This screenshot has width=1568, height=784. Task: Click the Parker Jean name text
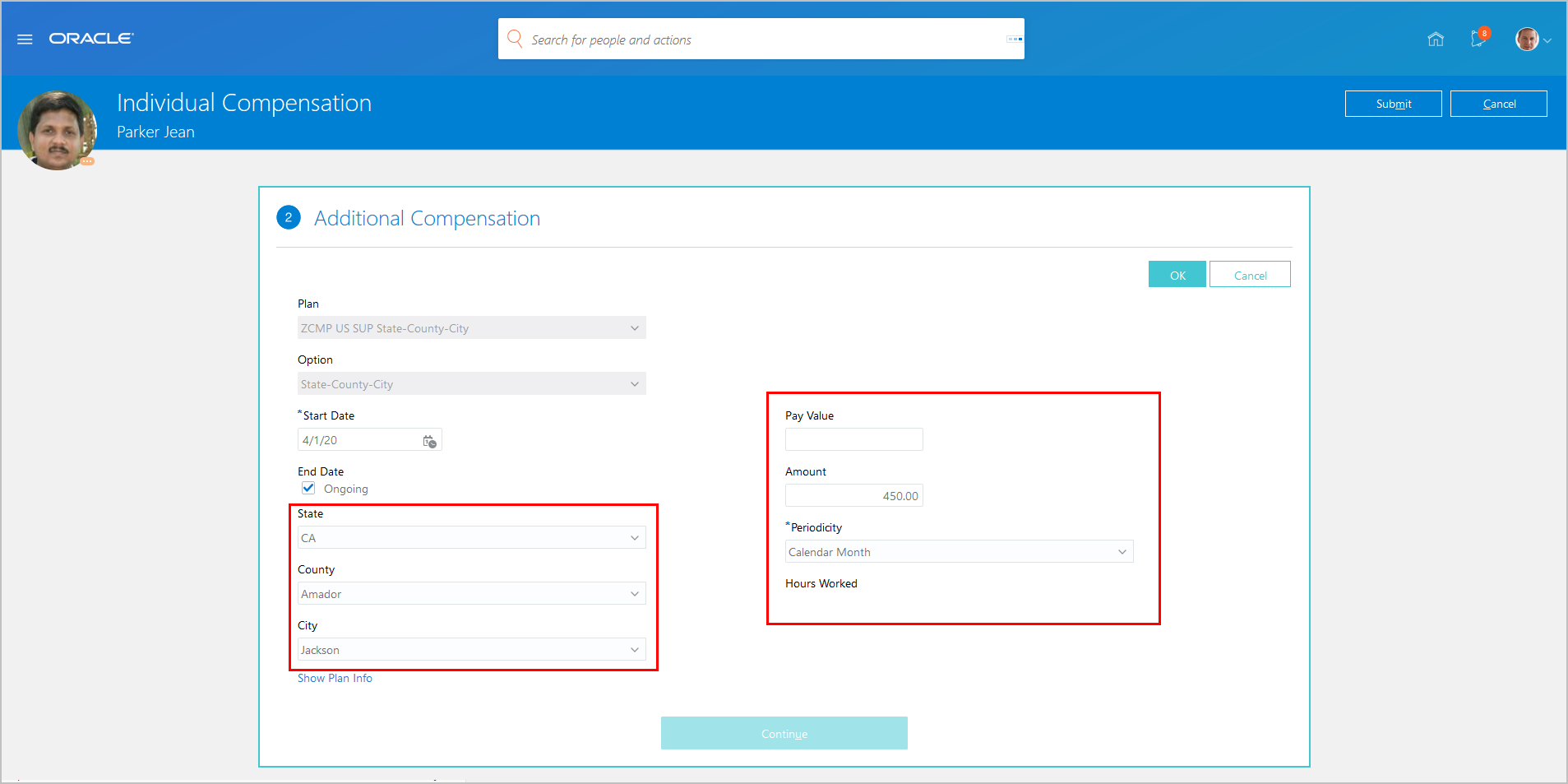(x=155, y=132)
